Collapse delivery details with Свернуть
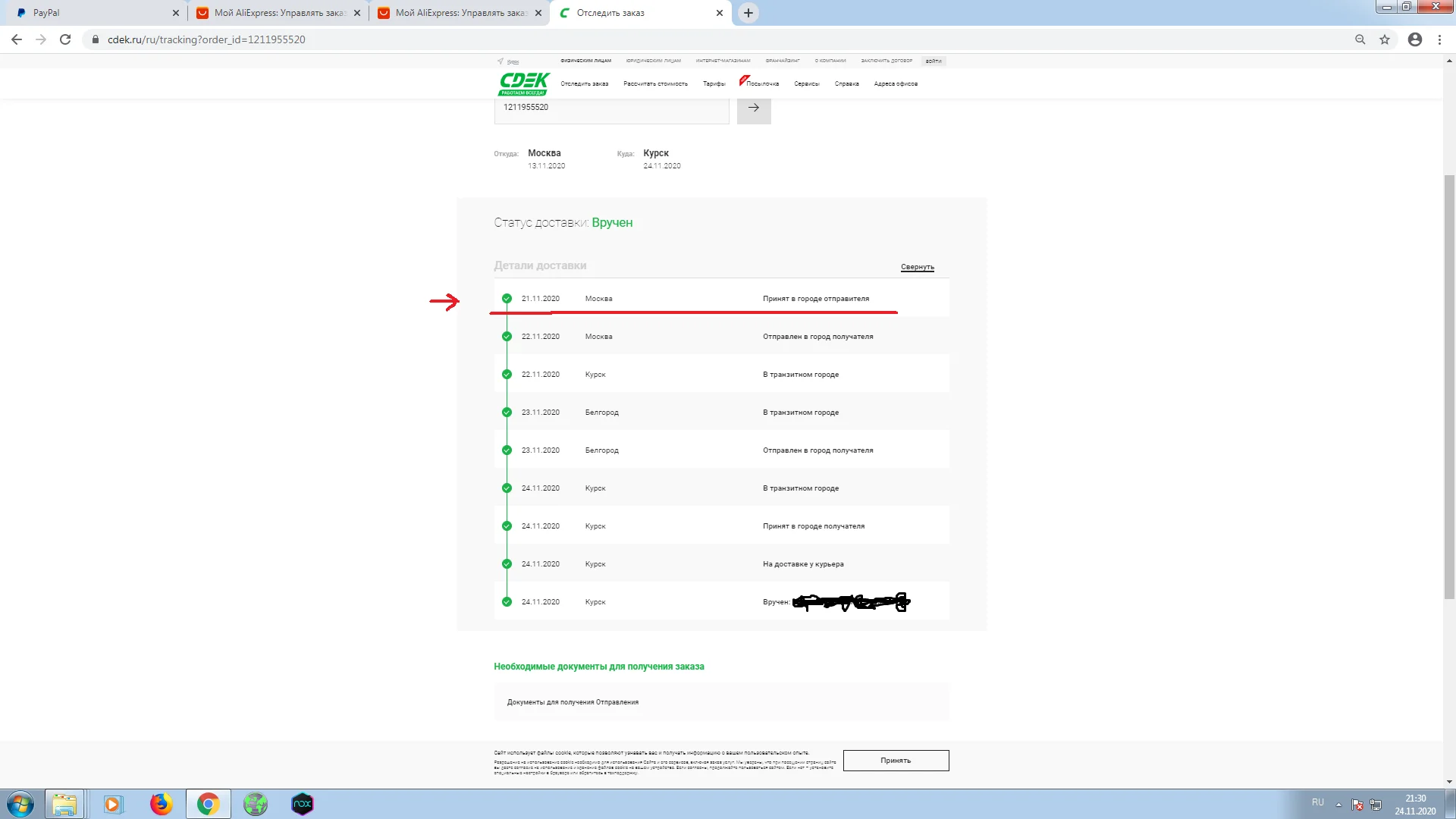 pos(917,267)
